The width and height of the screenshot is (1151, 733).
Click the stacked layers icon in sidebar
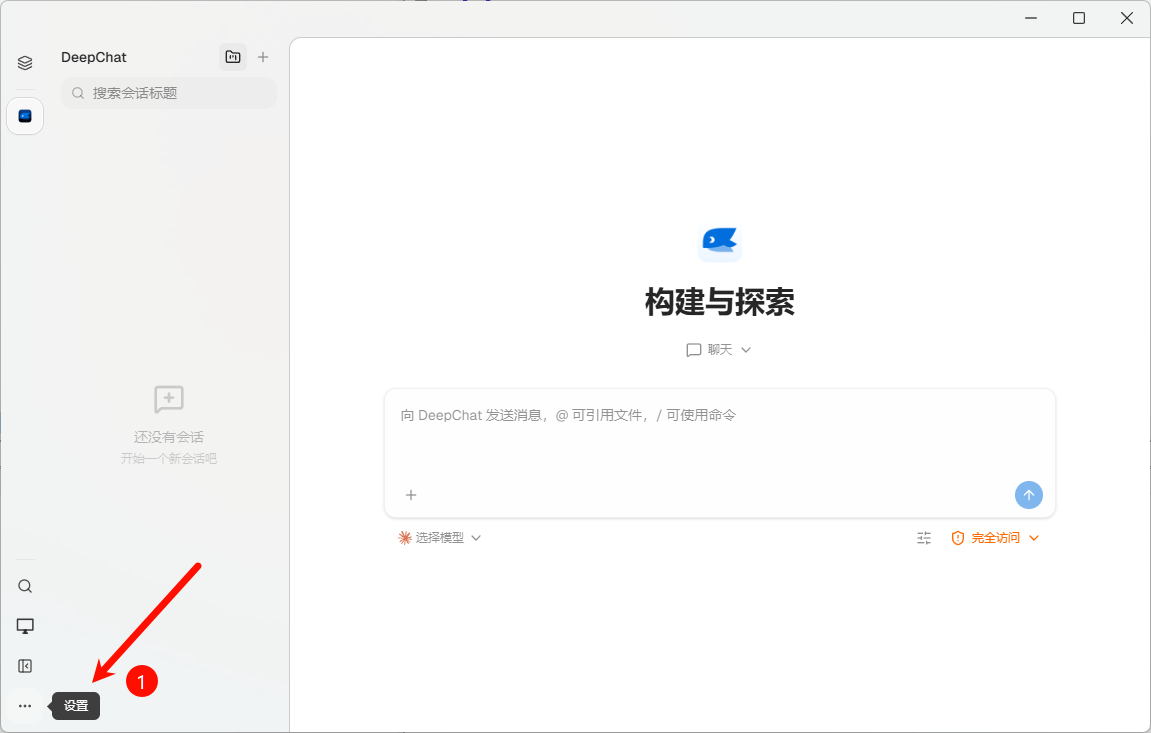25,63
